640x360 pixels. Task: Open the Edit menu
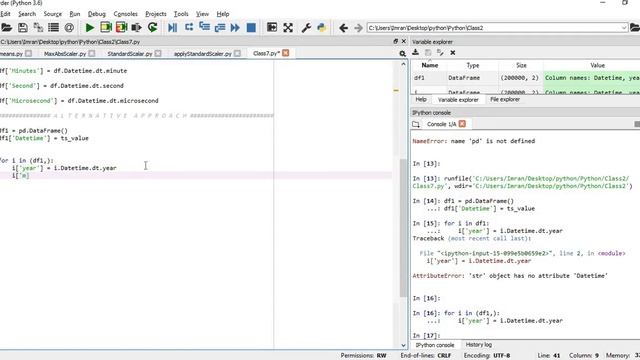coord(5,14)
